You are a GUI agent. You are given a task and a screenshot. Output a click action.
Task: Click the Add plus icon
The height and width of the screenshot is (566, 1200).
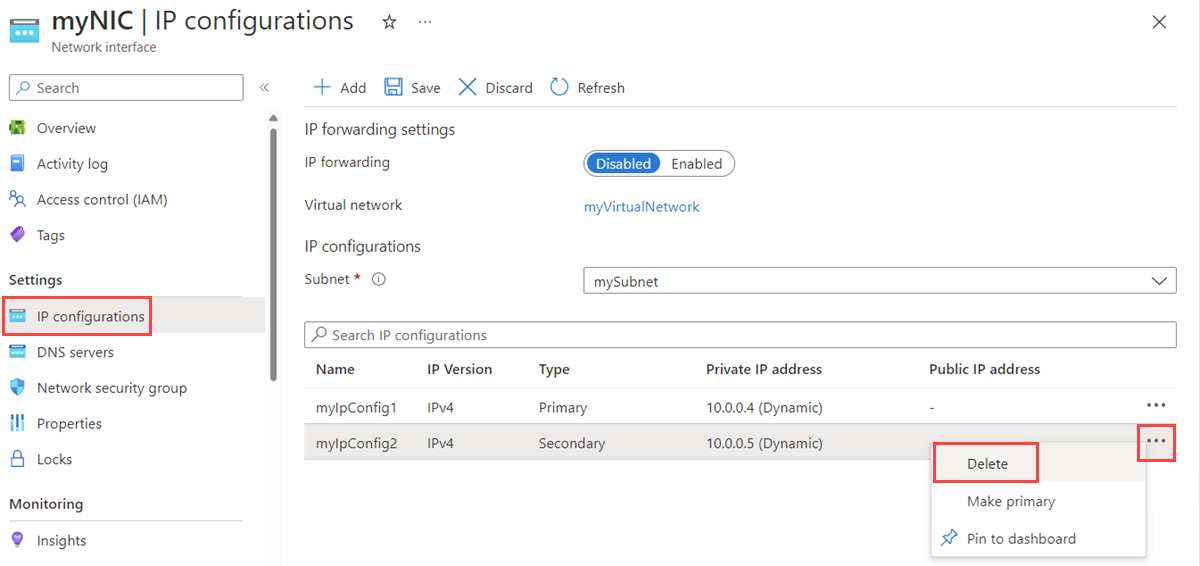322,87
